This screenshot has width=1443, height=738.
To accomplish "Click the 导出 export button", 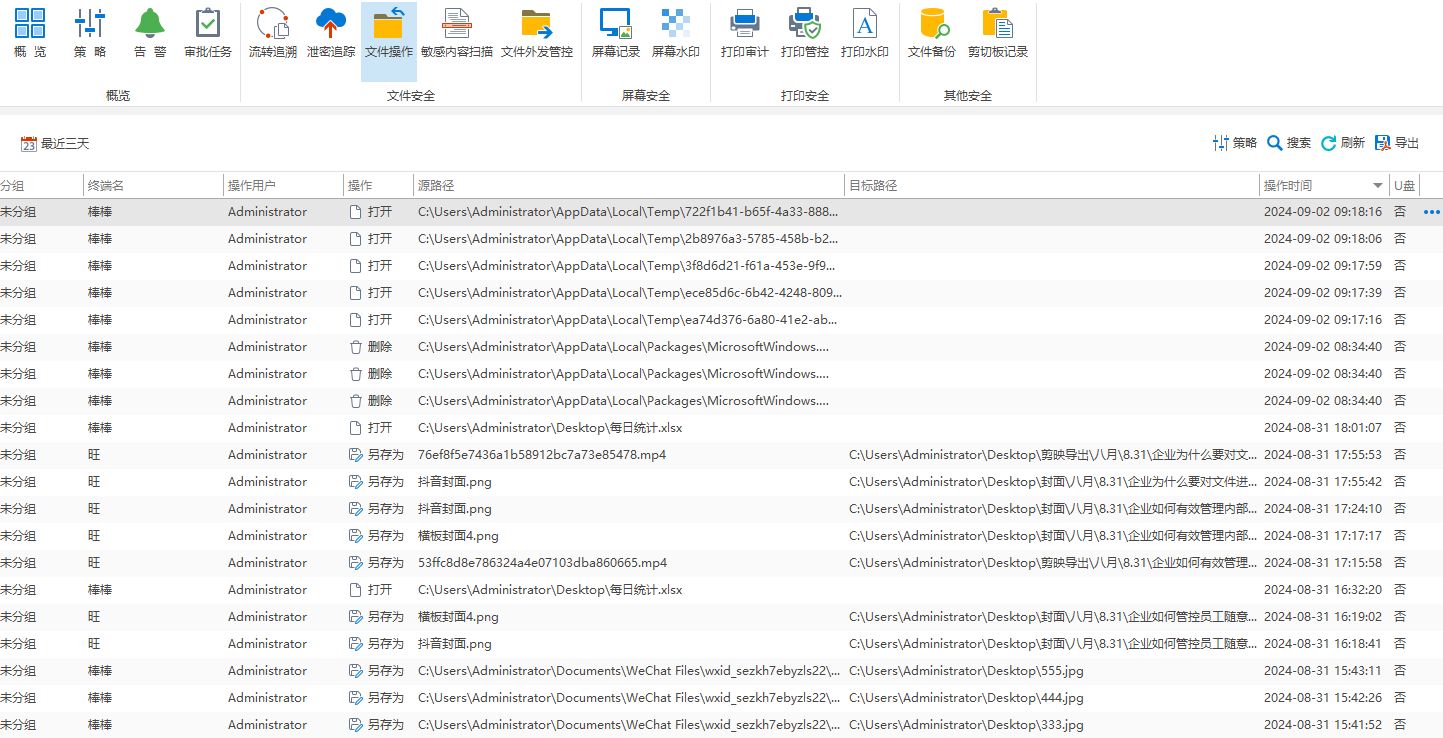I will (x=1397, y=143).
